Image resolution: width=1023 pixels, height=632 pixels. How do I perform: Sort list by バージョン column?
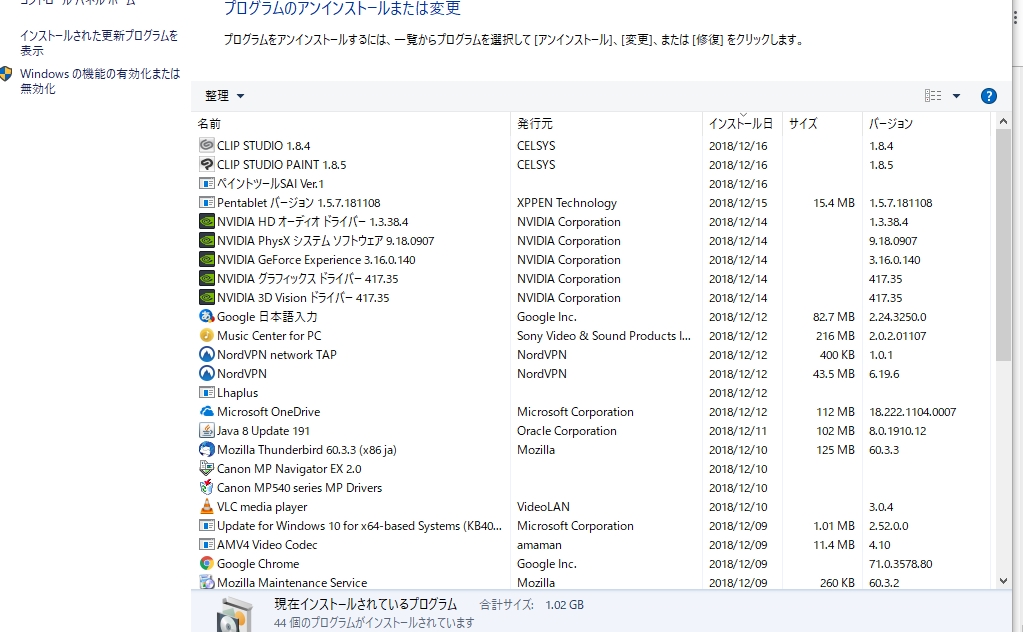tap(926, 123)
